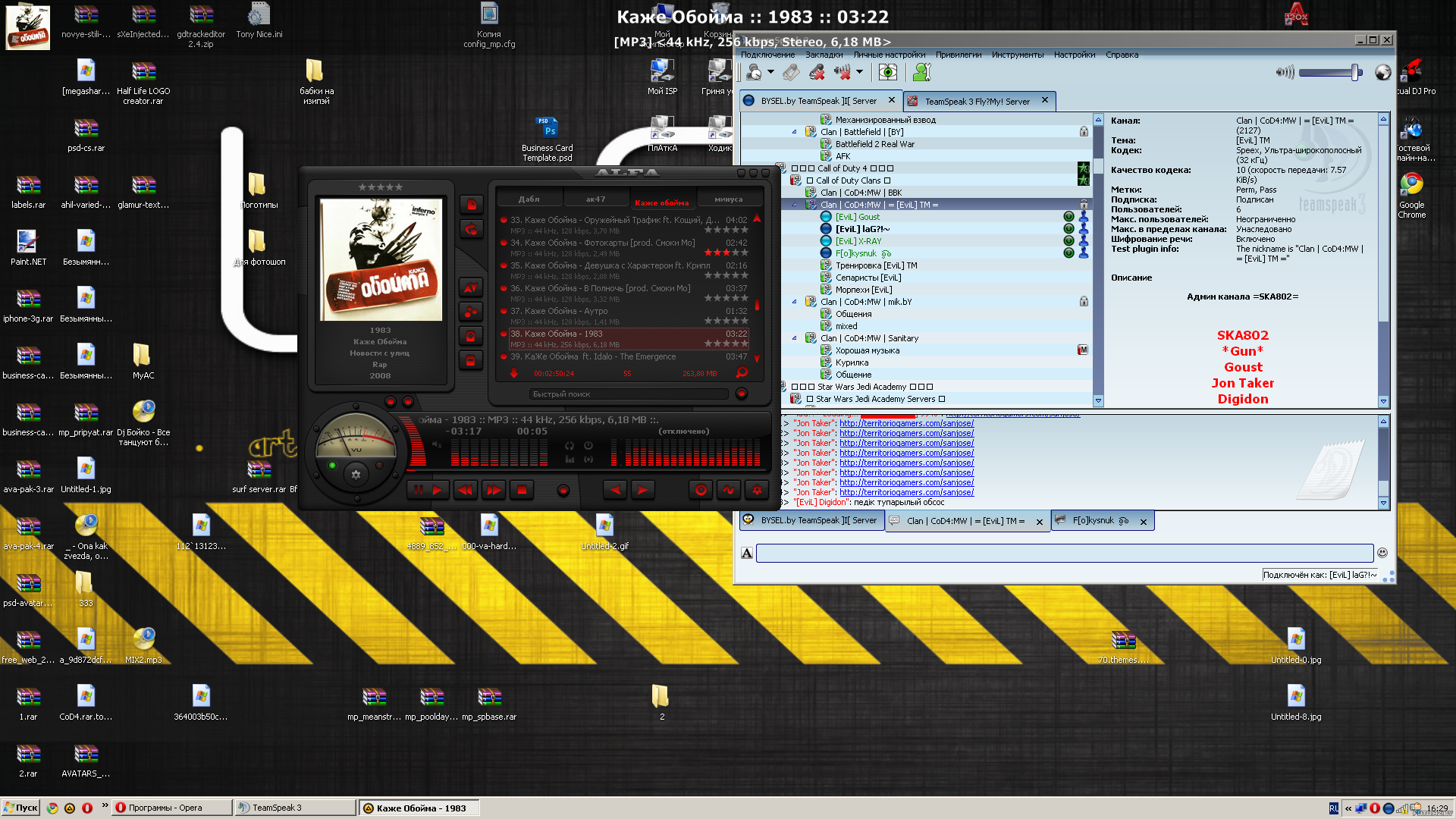The height and width of the screenshot is (819, 1456).
Task: Click the emoticon smiley button by chat input
Action: pyautogui.click(x=1382, y=553)
